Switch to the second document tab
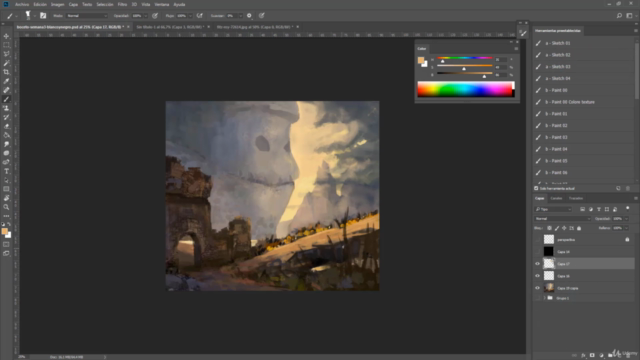This screenshot has width=640, height=360. pyautogui.click(x=170, y=27)
